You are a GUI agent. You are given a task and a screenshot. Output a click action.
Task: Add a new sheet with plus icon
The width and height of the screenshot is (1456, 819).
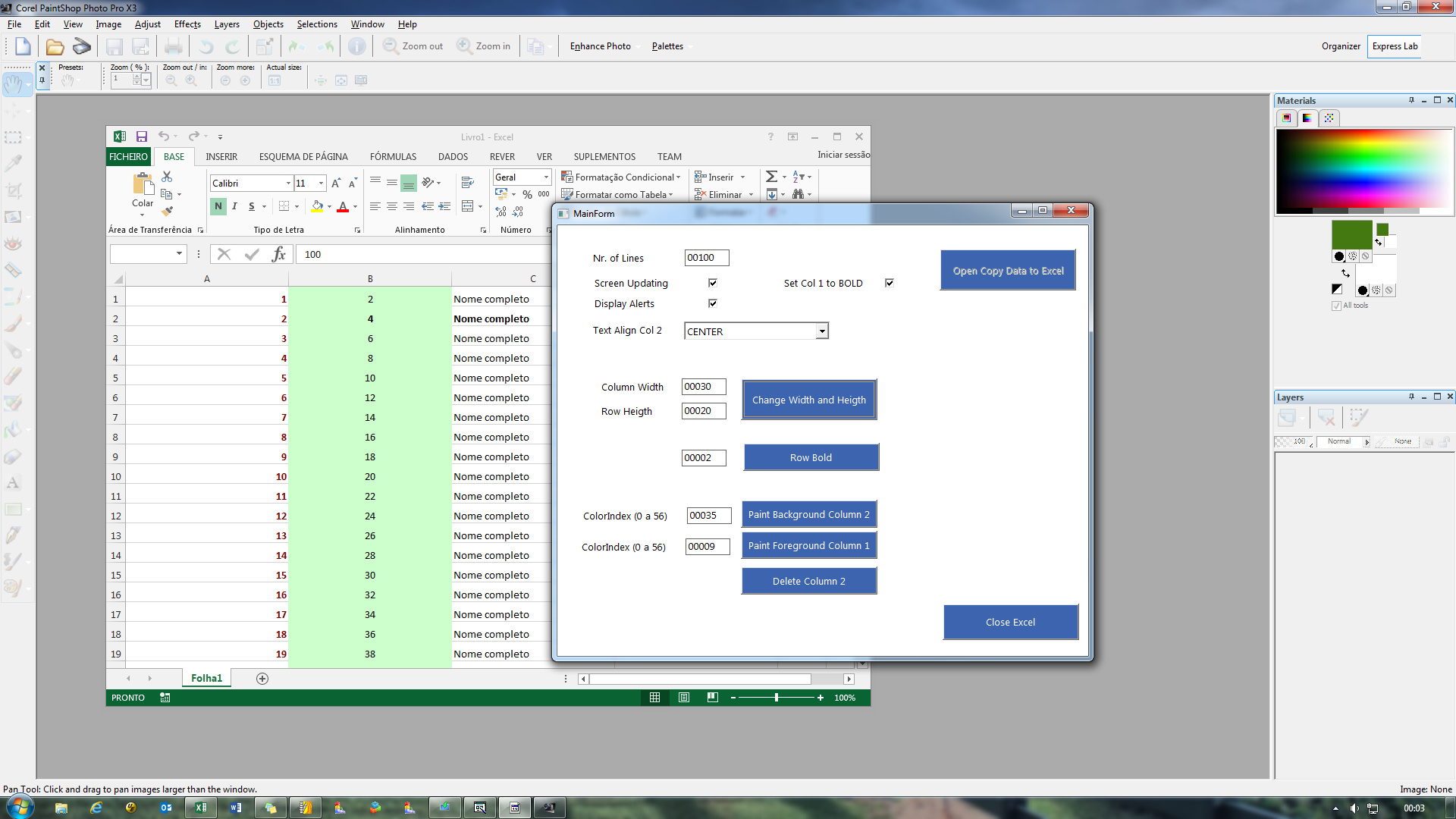[x=262, y=679]
